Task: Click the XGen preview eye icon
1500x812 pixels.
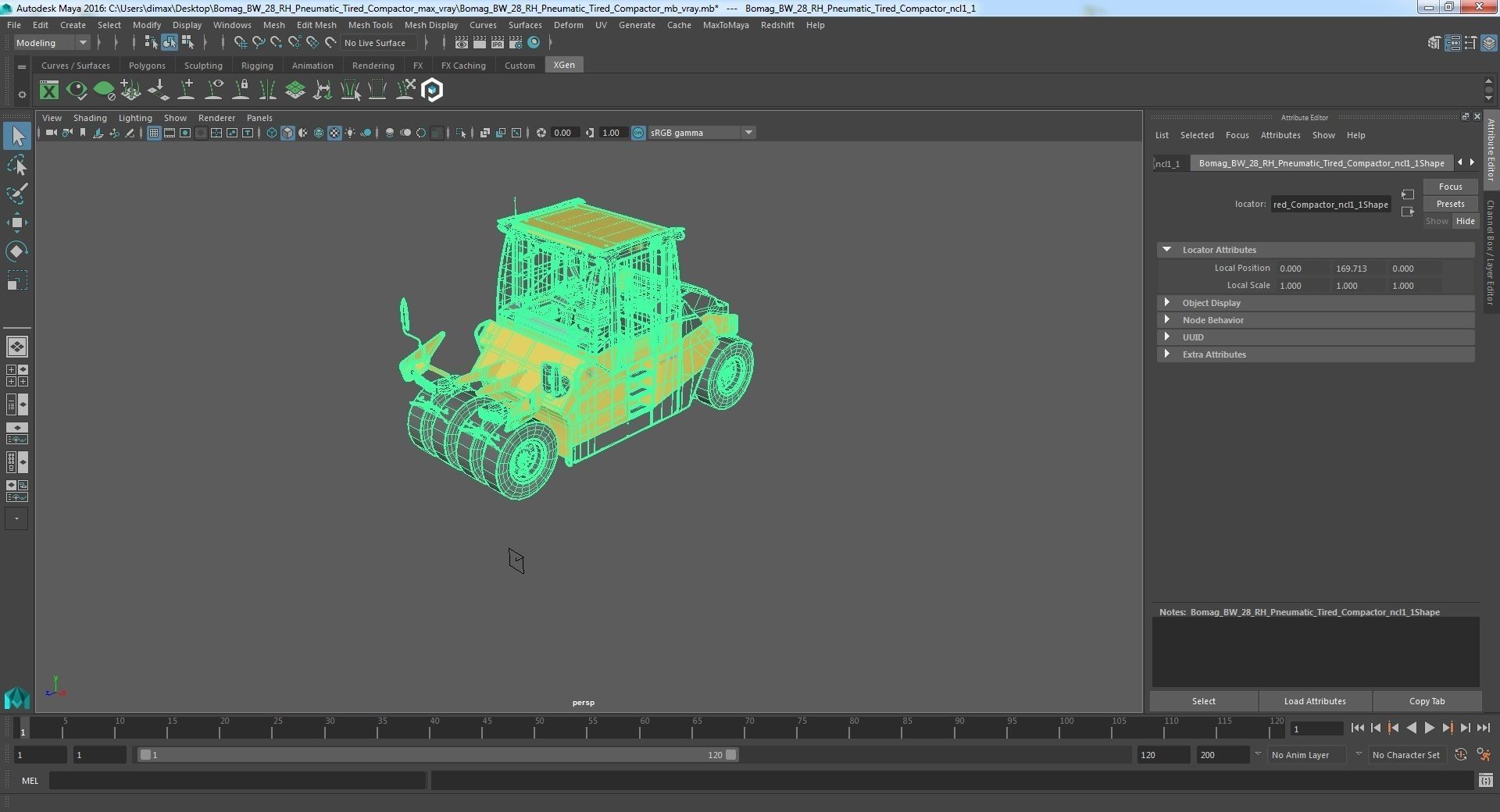Action: click(x=77, y=91)
